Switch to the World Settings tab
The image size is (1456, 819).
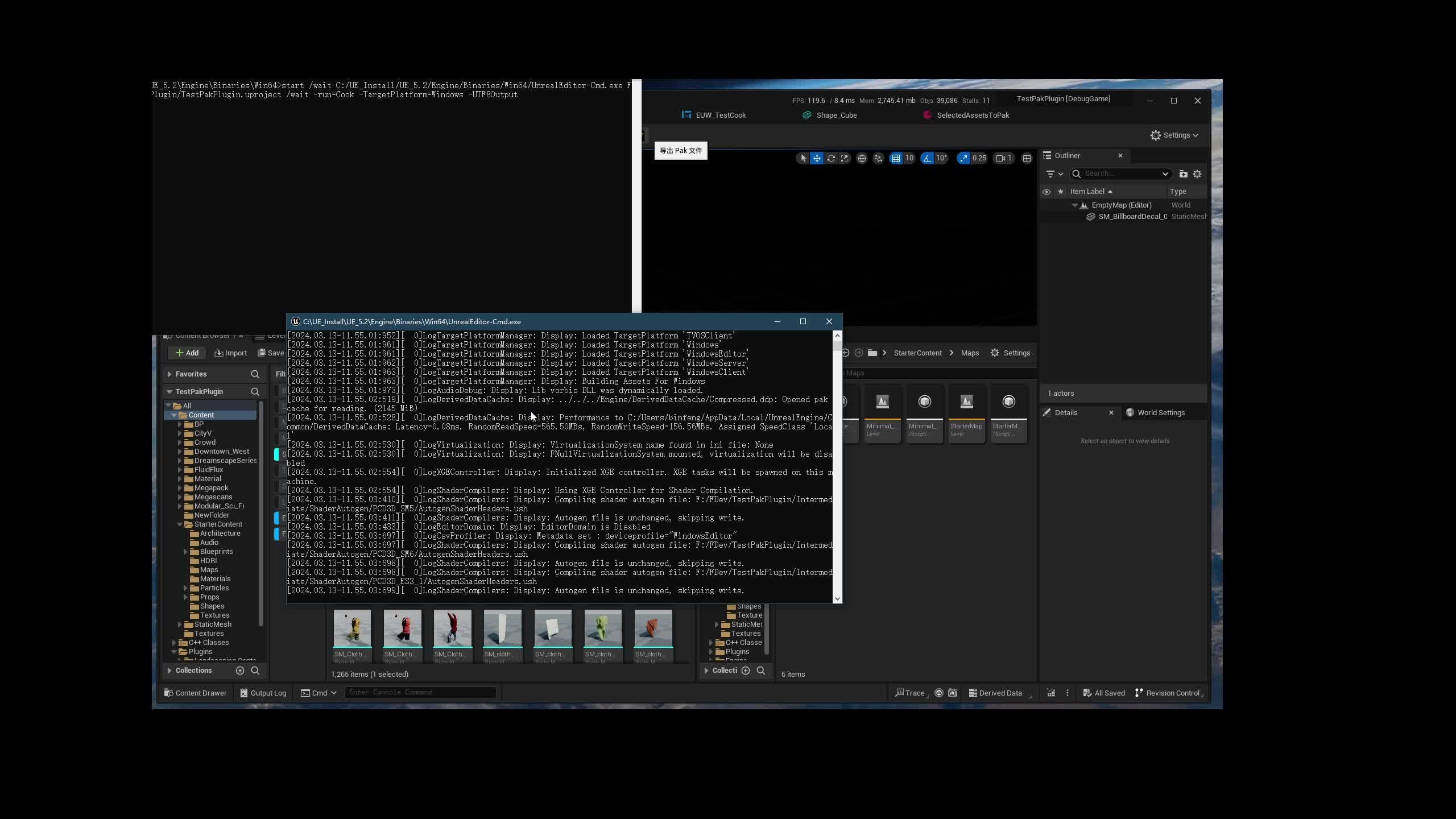[1161, 413]
